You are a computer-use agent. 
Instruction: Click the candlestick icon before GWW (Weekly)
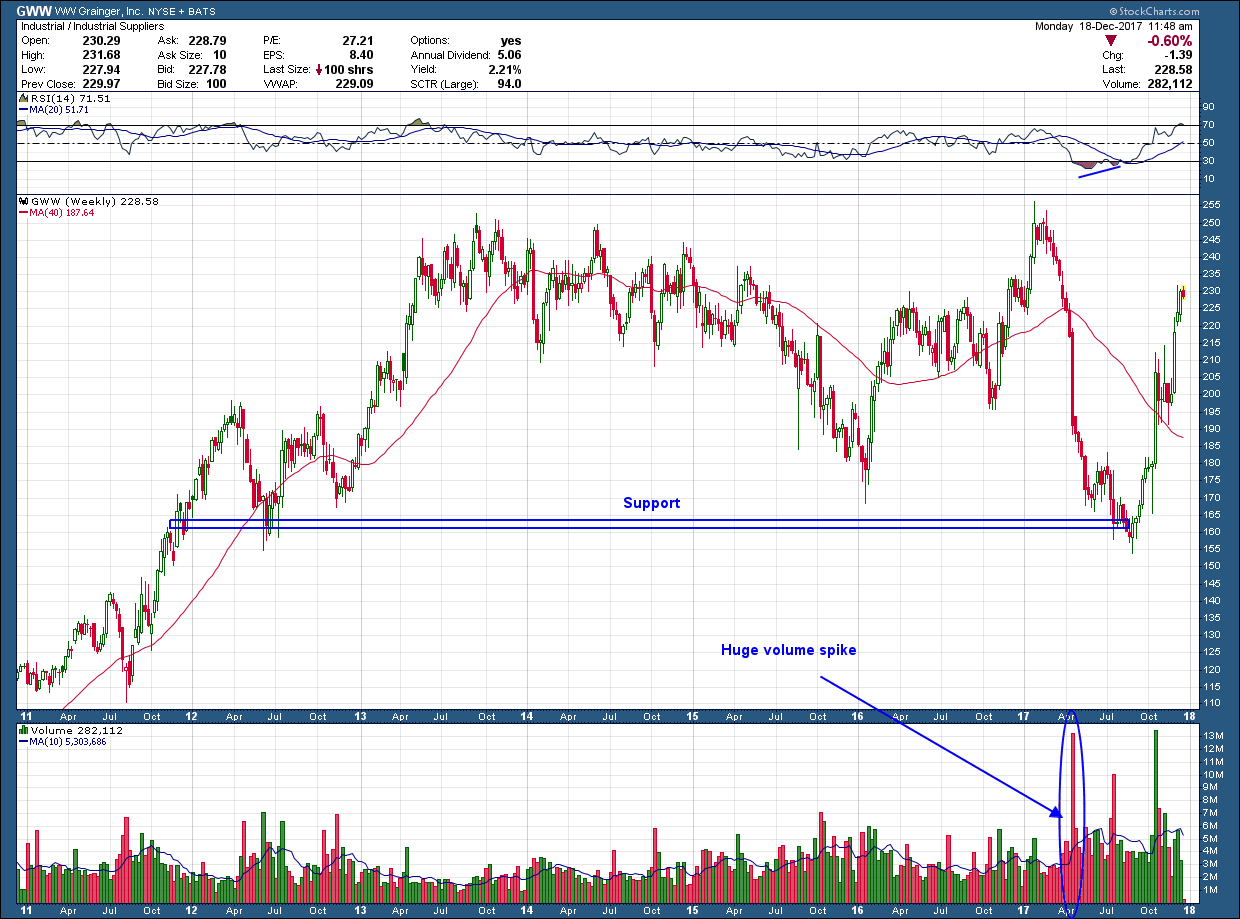point(22,201)
